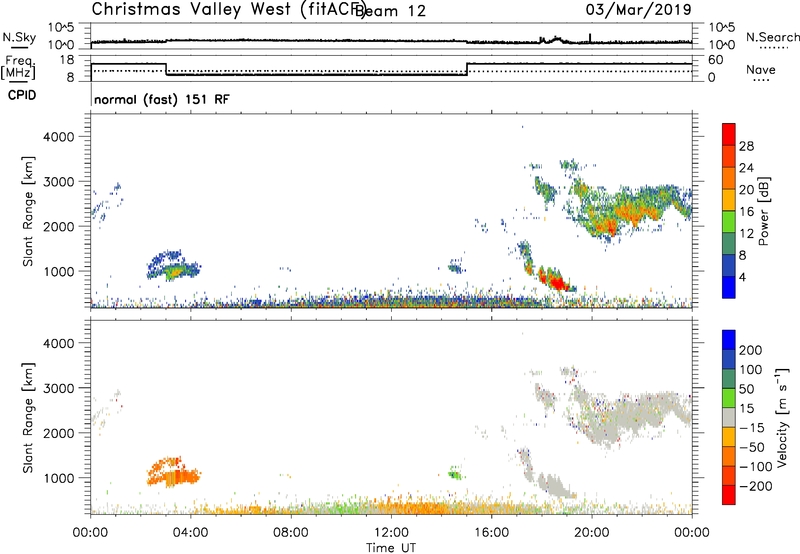Click the 'Power [dB]' colorbar label
800x554 pixels.
click(x=764, y=211)
